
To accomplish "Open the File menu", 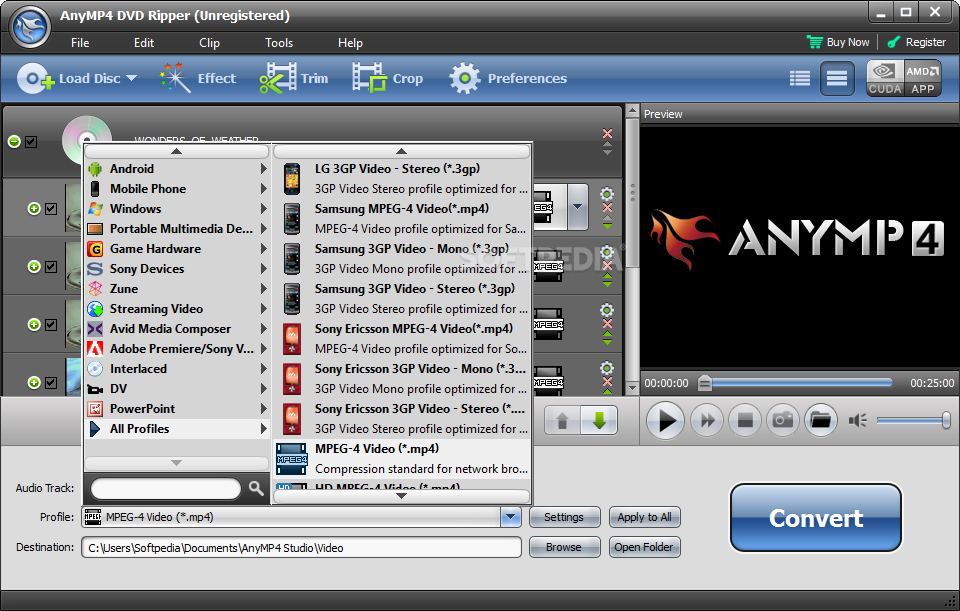I will 80,42.
